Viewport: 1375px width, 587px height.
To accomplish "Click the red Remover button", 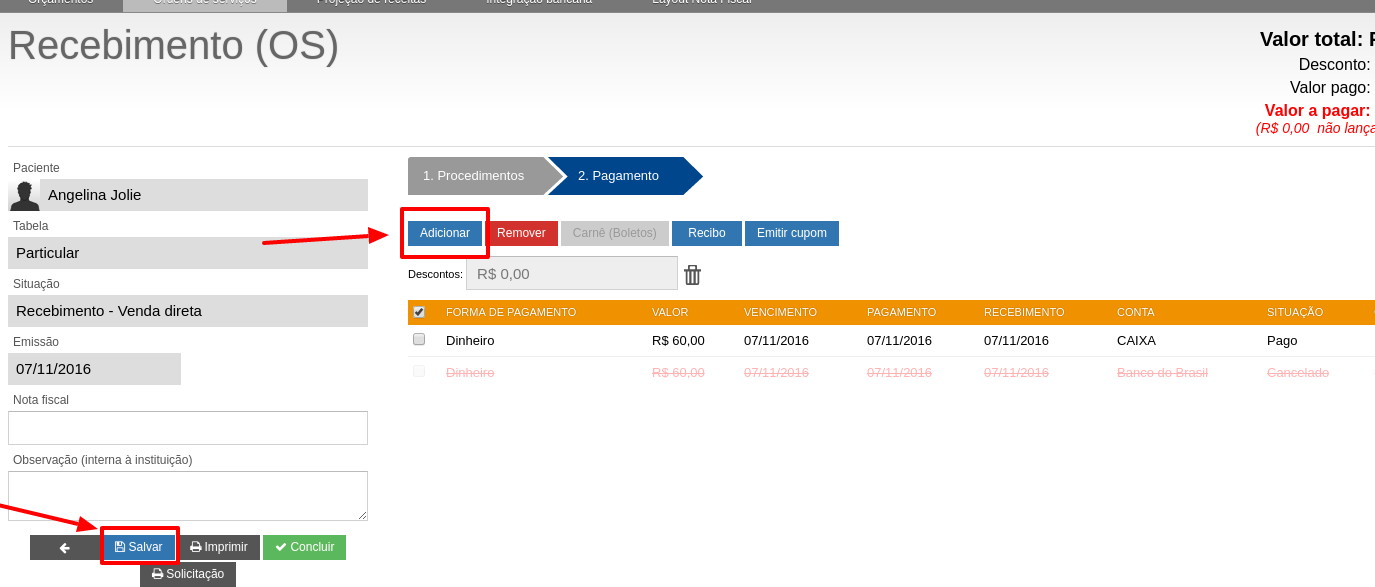I will pos(521,233).
